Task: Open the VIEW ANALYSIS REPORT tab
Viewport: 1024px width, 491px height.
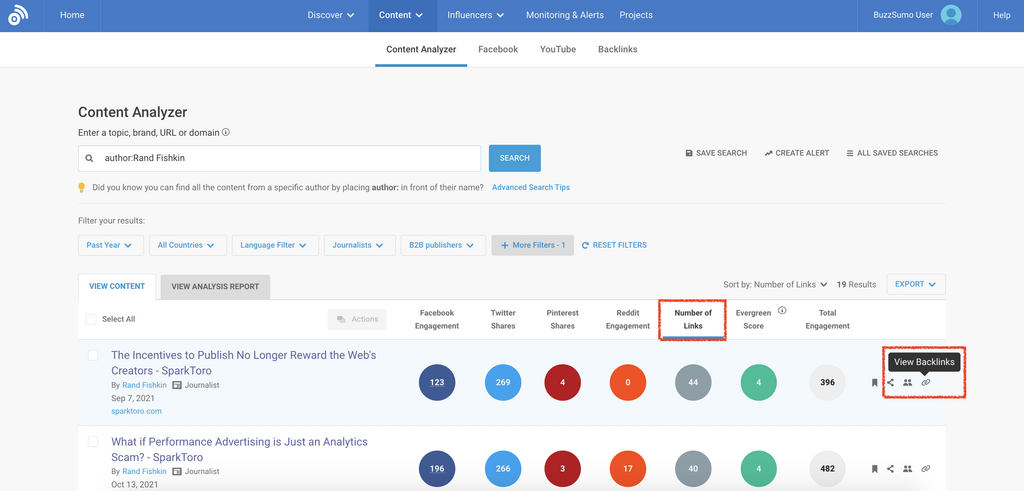Action: (215, 287)
